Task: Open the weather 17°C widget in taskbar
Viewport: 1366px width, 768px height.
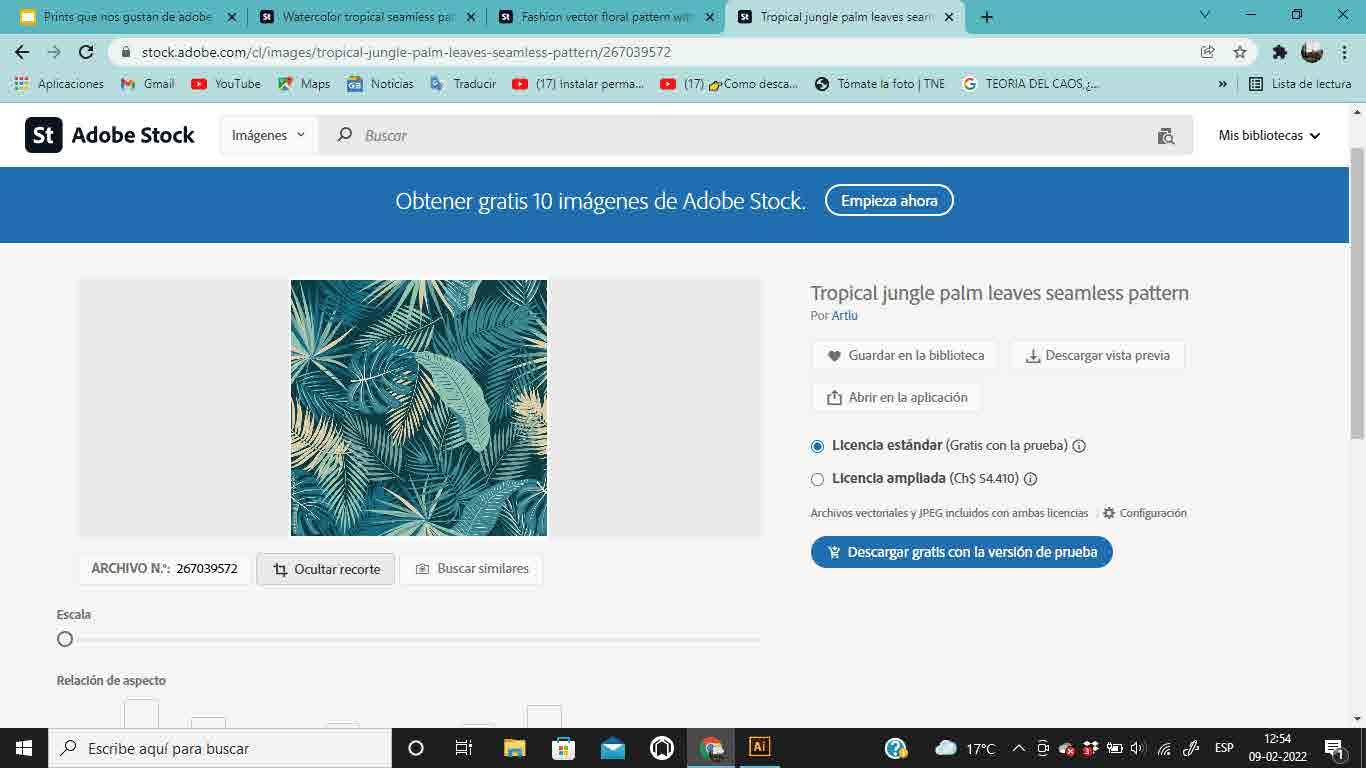Action: tap(965, 748)
